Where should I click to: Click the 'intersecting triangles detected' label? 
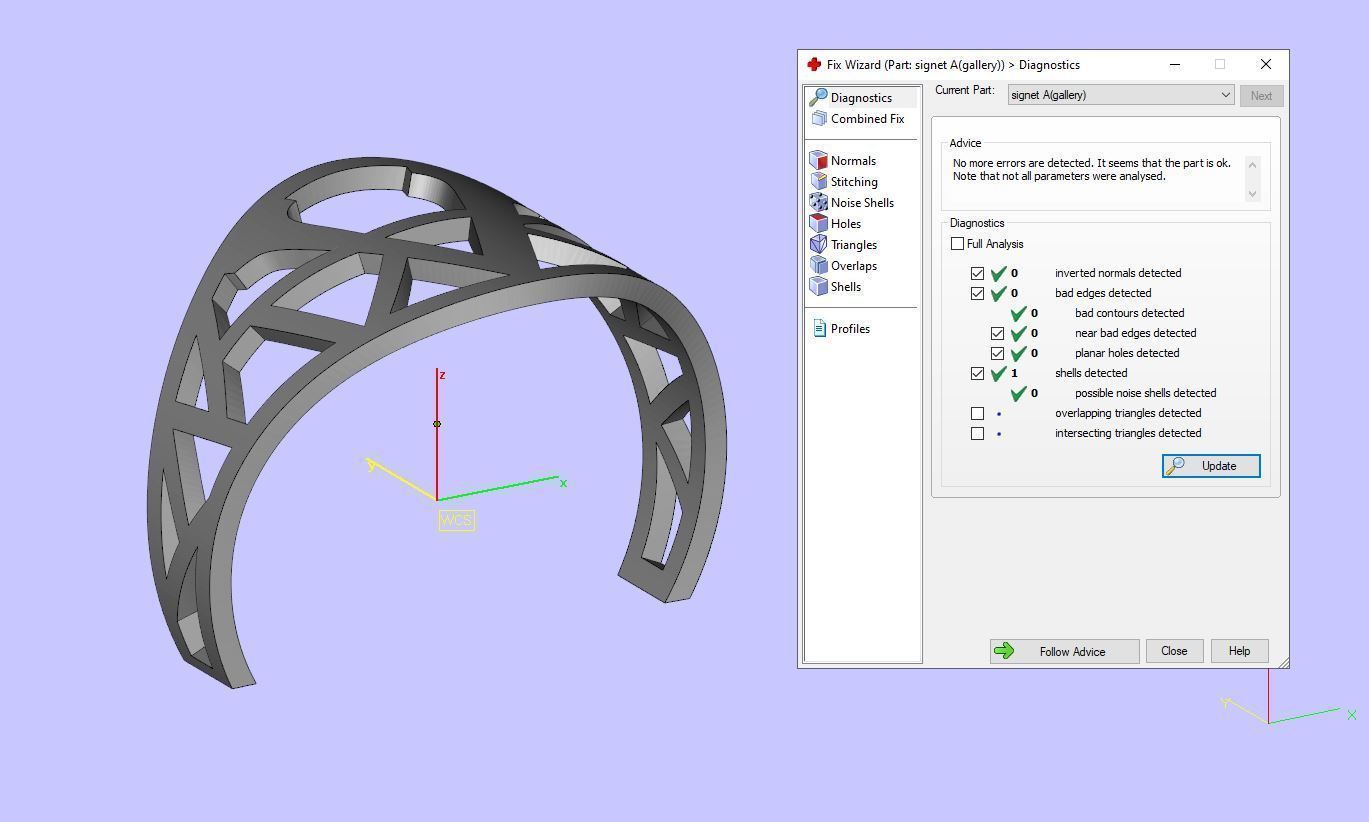(x=1128, y=433)
